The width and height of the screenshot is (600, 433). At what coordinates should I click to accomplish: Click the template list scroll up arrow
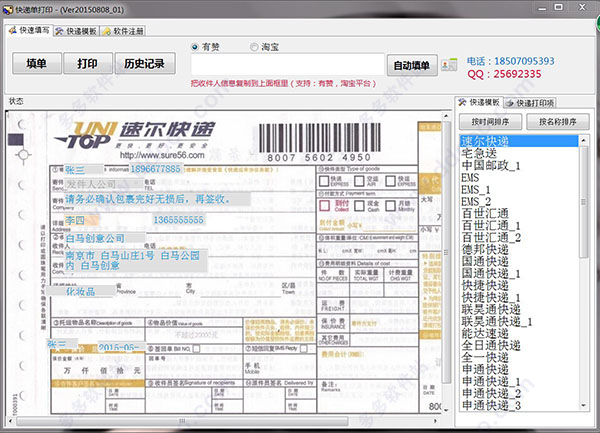584,141
